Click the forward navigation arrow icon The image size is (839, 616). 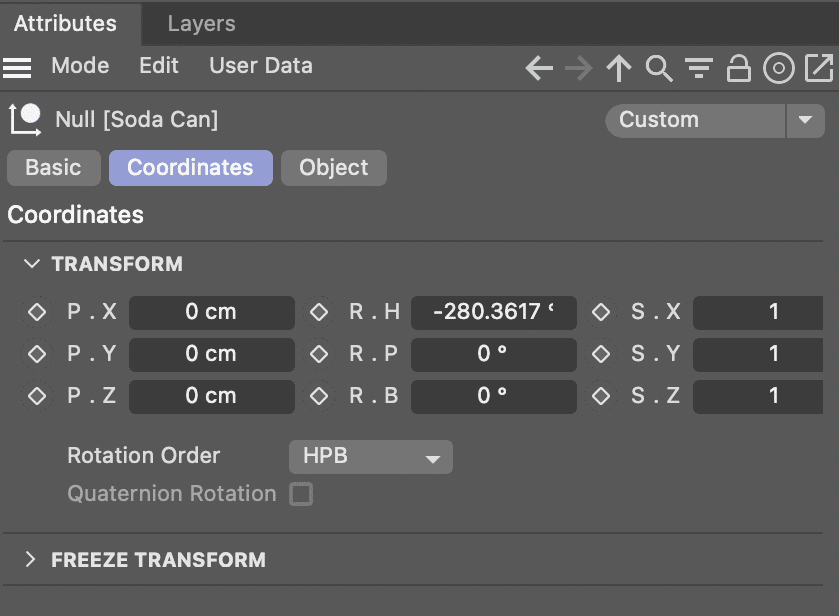click(578, 68)
